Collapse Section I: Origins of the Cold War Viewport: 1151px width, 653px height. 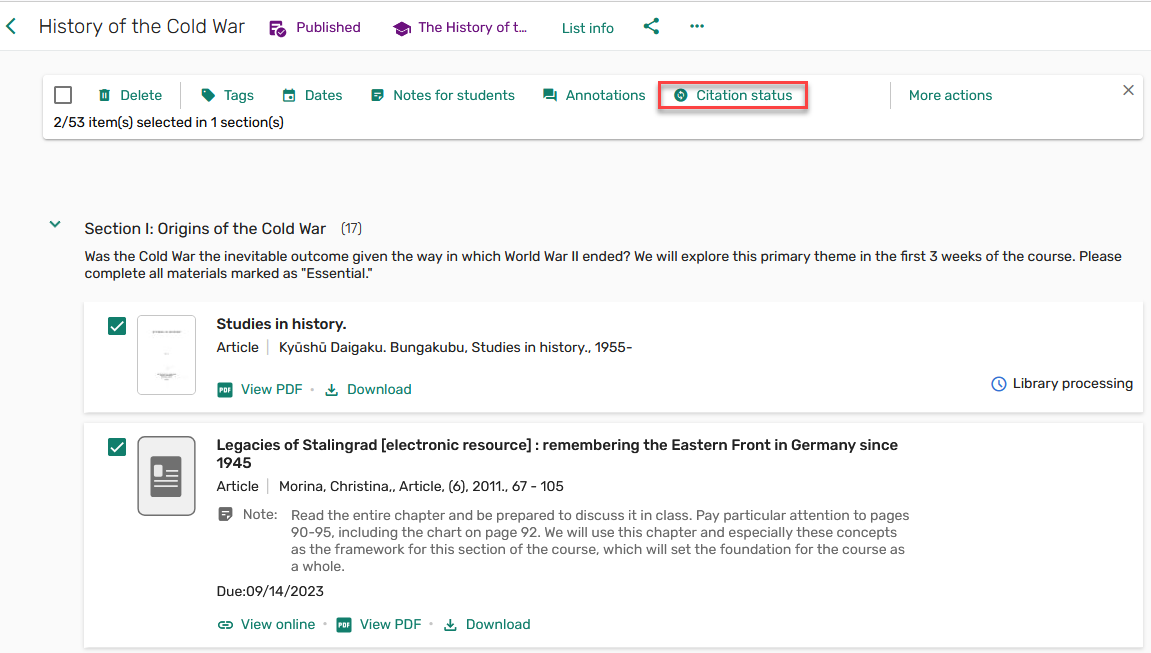55,225
